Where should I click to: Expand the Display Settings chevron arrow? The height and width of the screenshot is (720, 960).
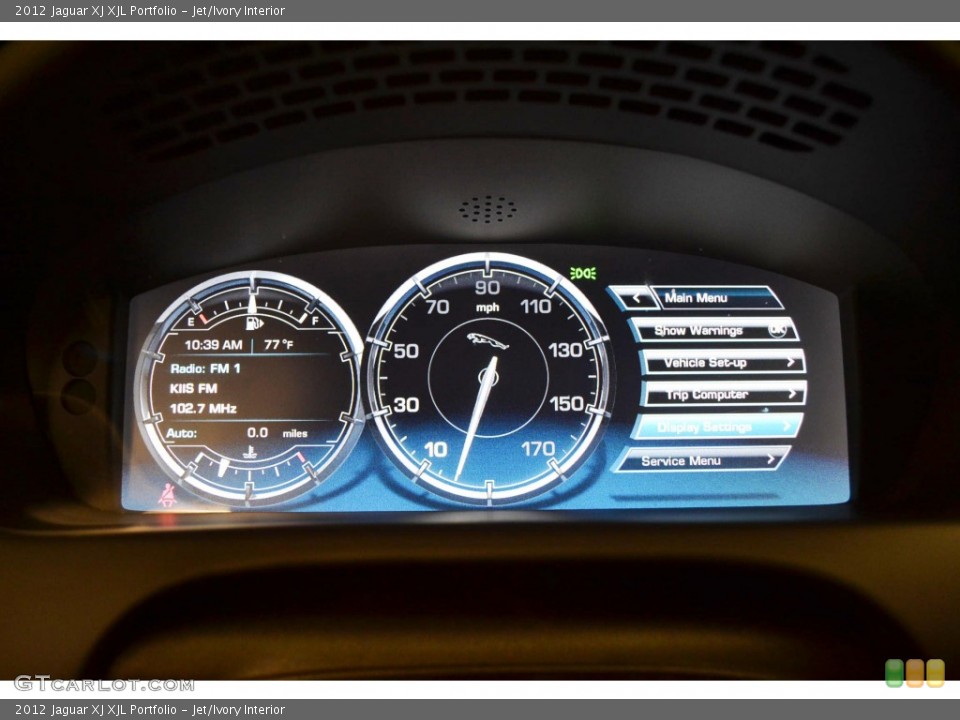point(787,426)
